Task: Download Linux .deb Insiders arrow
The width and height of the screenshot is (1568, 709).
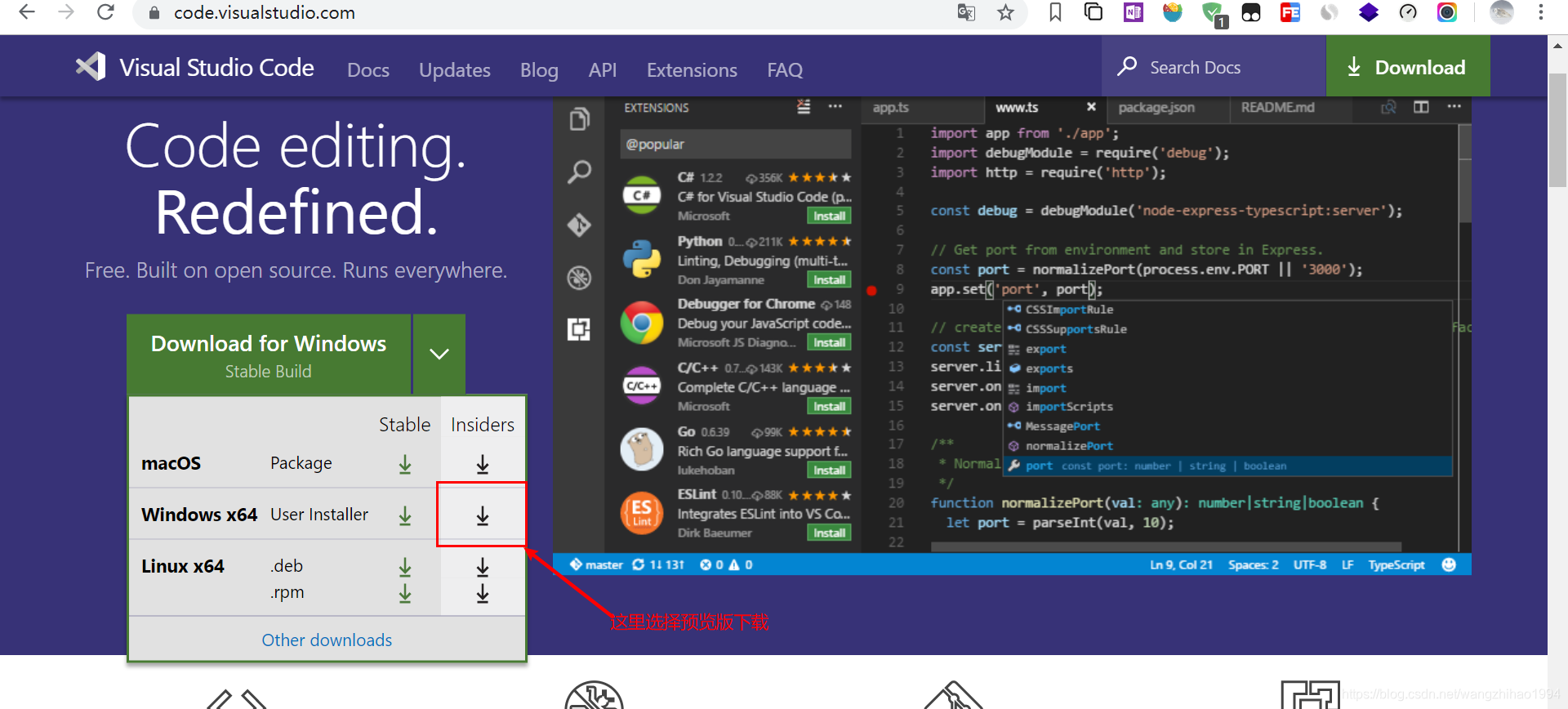Action: (483, 566)
